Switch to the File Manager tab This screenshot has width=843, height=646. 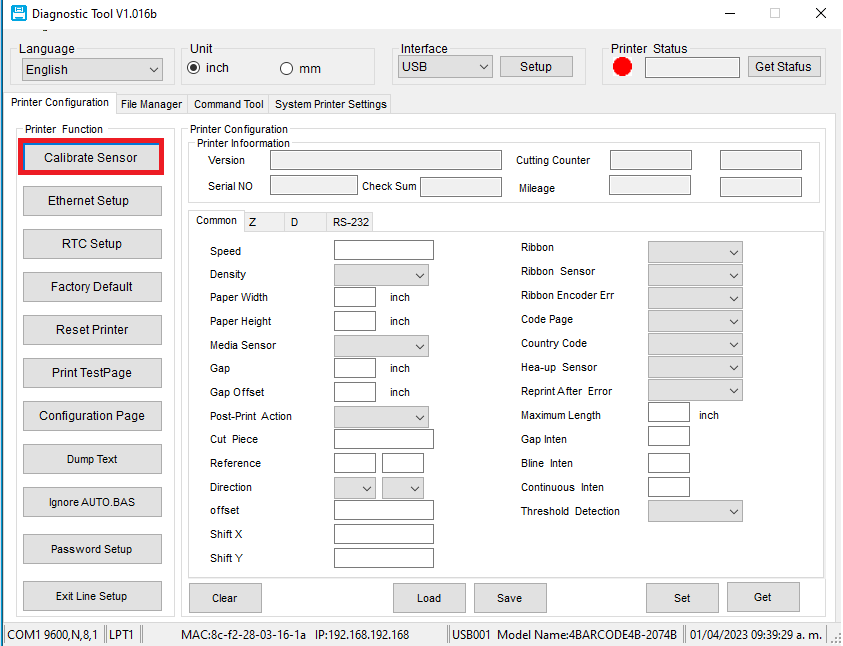152,104
